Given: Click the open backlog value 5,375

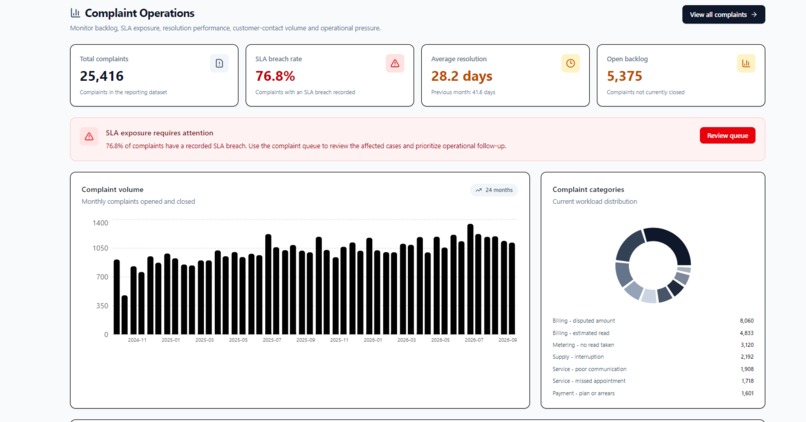Looking at the screenshot, I should click(625, 76).
